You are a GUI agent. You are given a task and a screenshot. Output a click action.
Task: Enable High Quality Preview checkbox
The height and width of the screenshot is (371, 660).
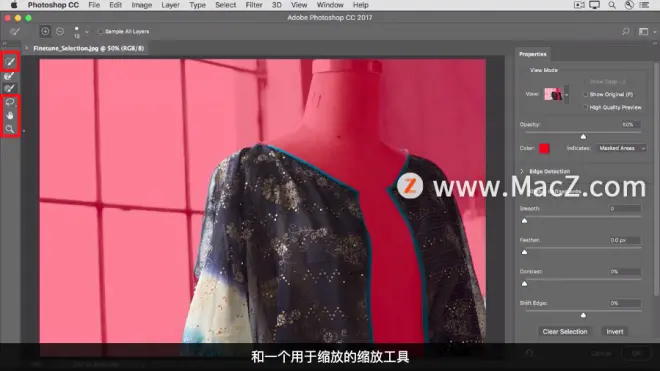click(x=585, y=107)
